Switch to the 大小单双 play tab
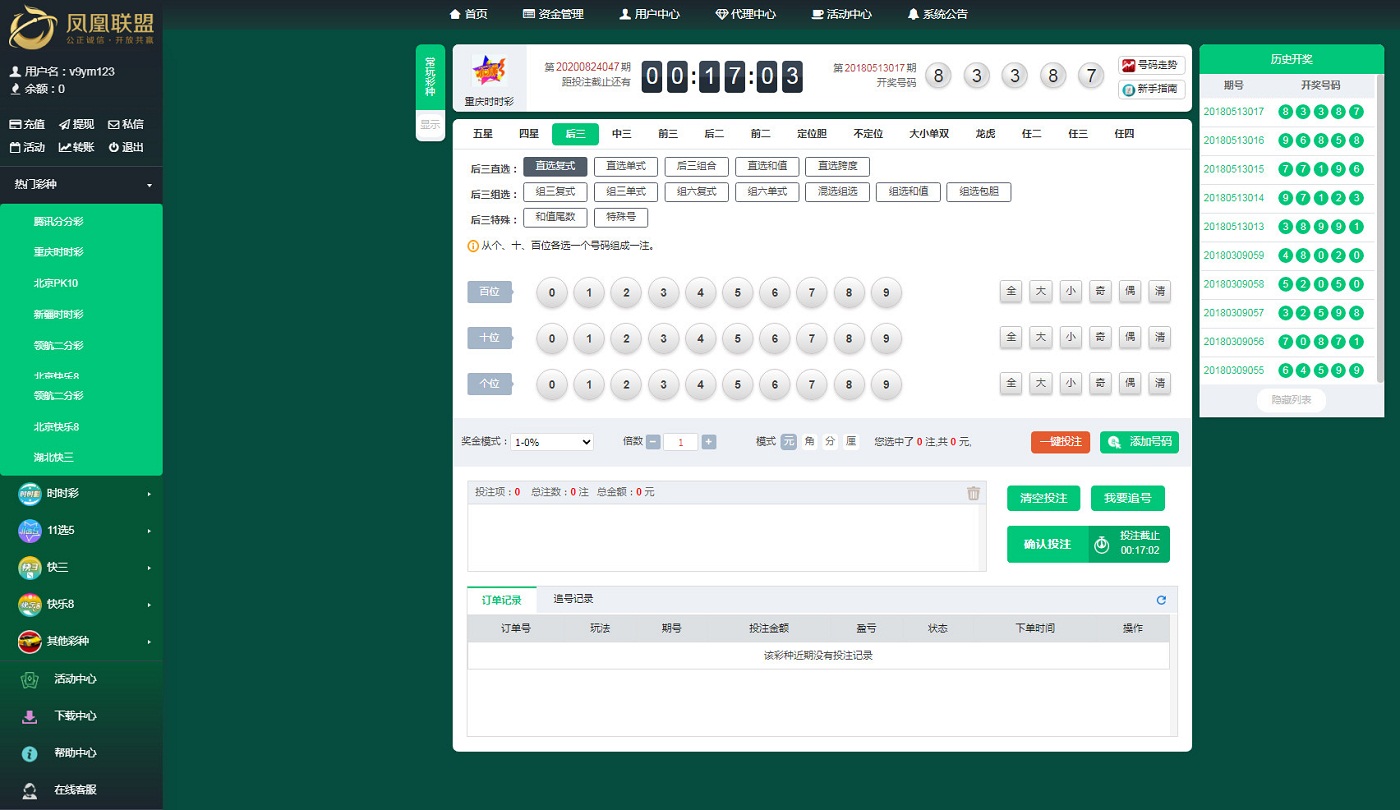Screen dimensions: 1400x810 (928, 134)
